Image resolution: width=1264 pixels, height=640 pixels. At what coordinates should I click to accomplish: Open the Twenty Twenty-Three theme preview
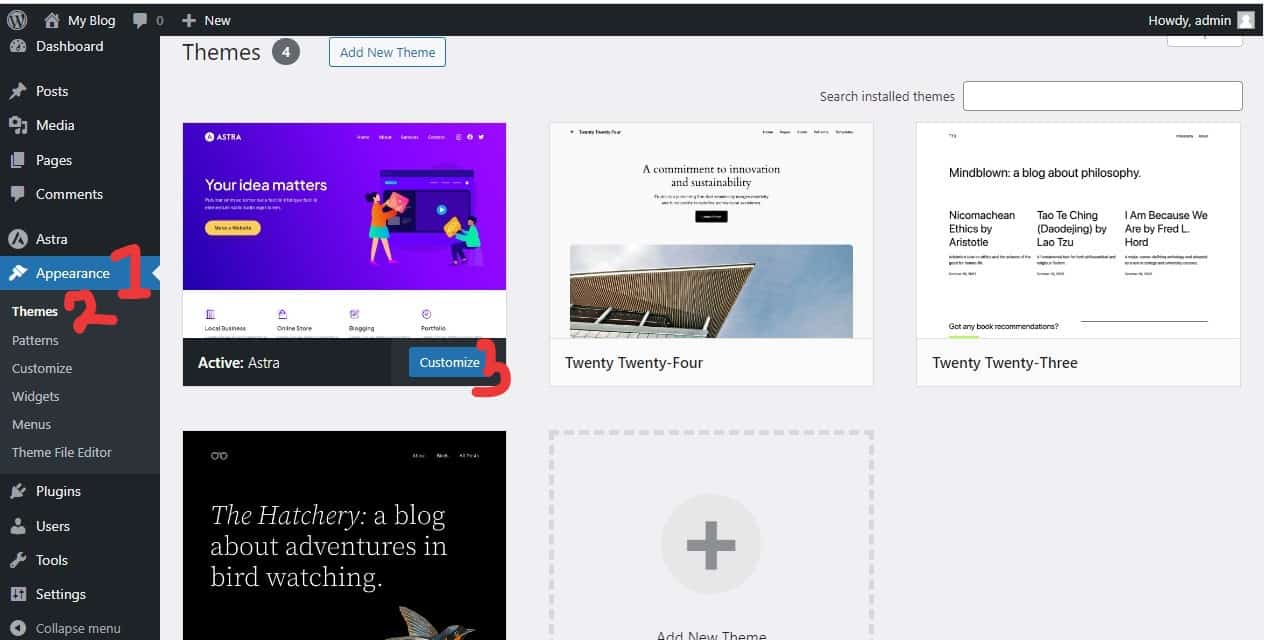(1078, 231)
